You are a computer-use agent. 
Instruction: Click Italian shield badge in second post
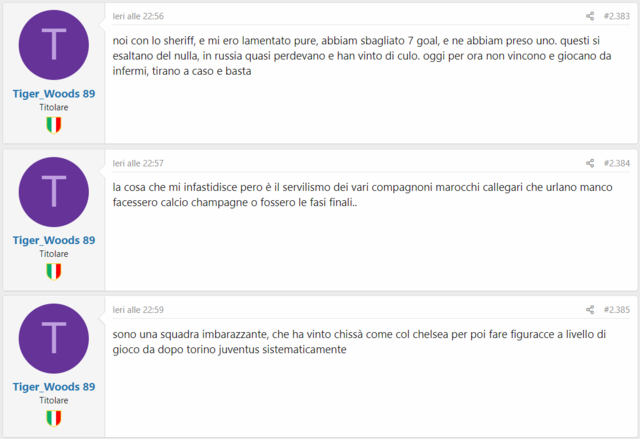coord(54,272)
